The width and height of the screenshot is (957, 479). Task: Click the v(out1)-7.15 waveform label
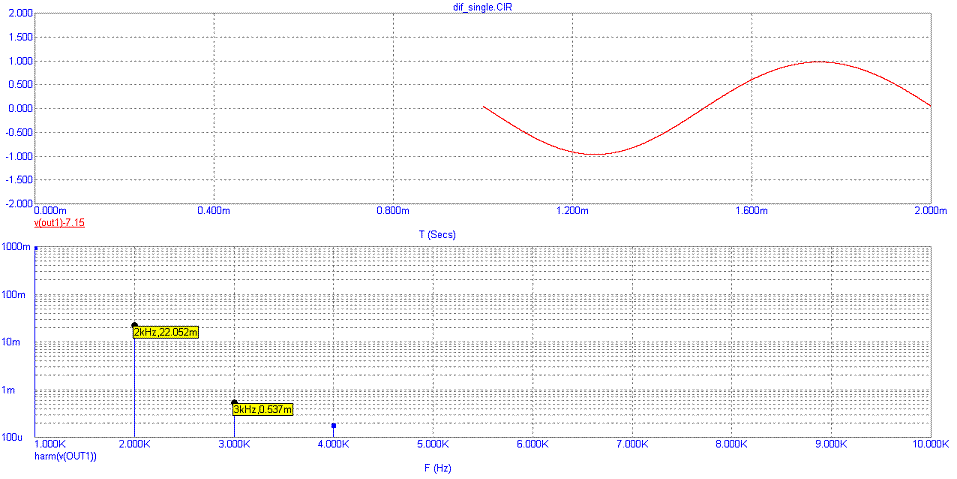59,223
